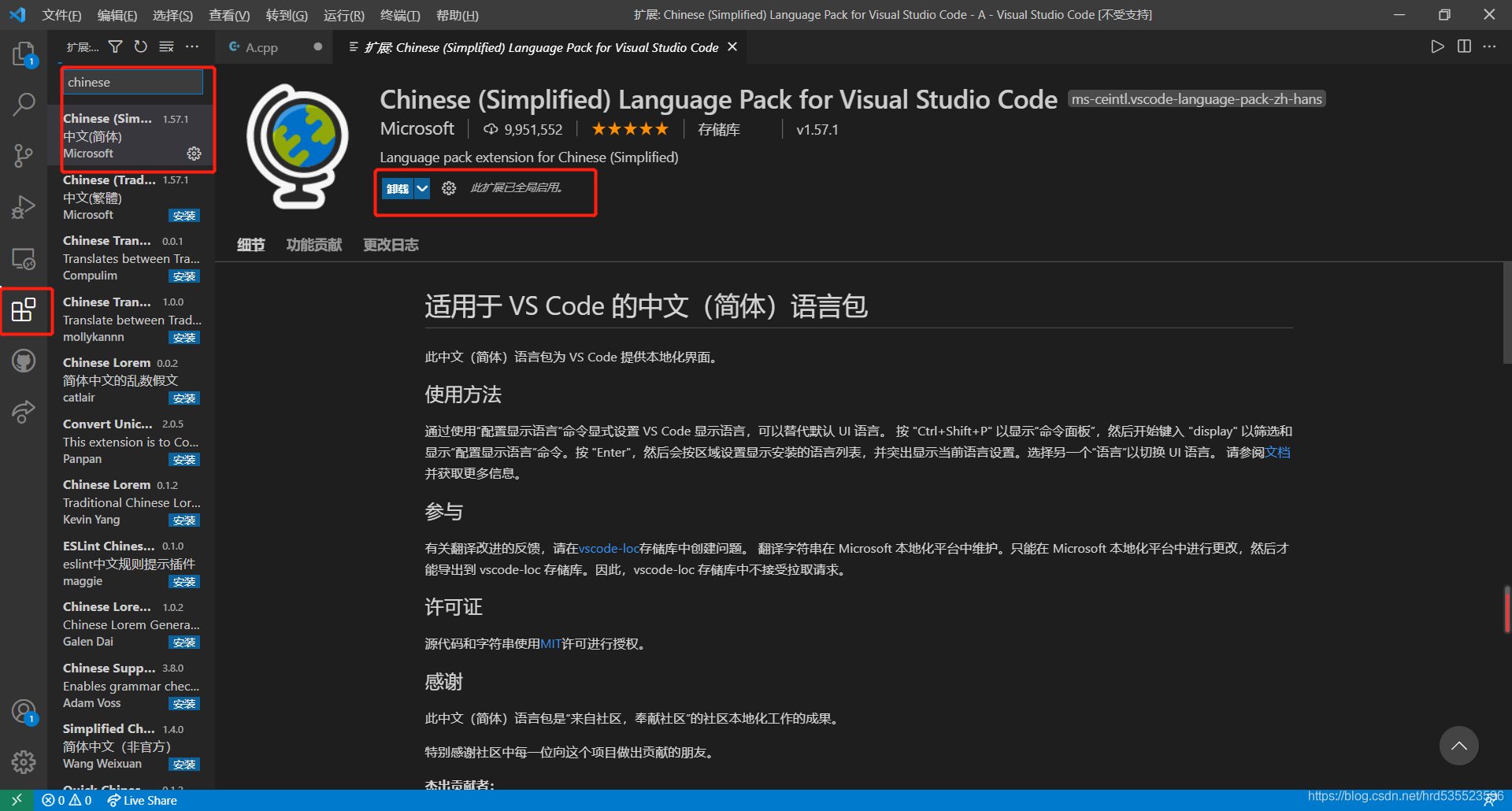Refresh the extensions list
The width and height of the screenshot is (1512, 811).
140,47
